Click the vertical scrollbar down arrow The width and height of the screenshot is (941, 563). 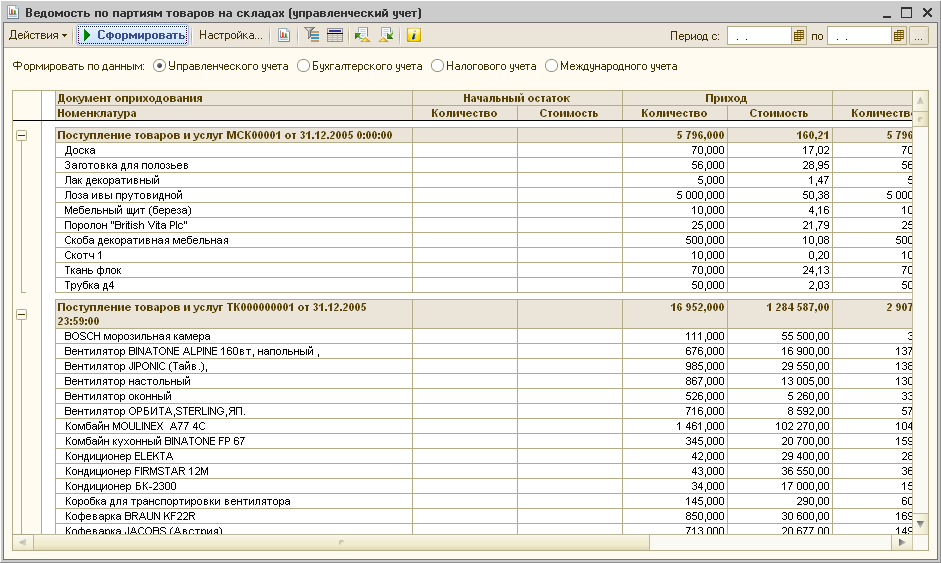(920, 524)
